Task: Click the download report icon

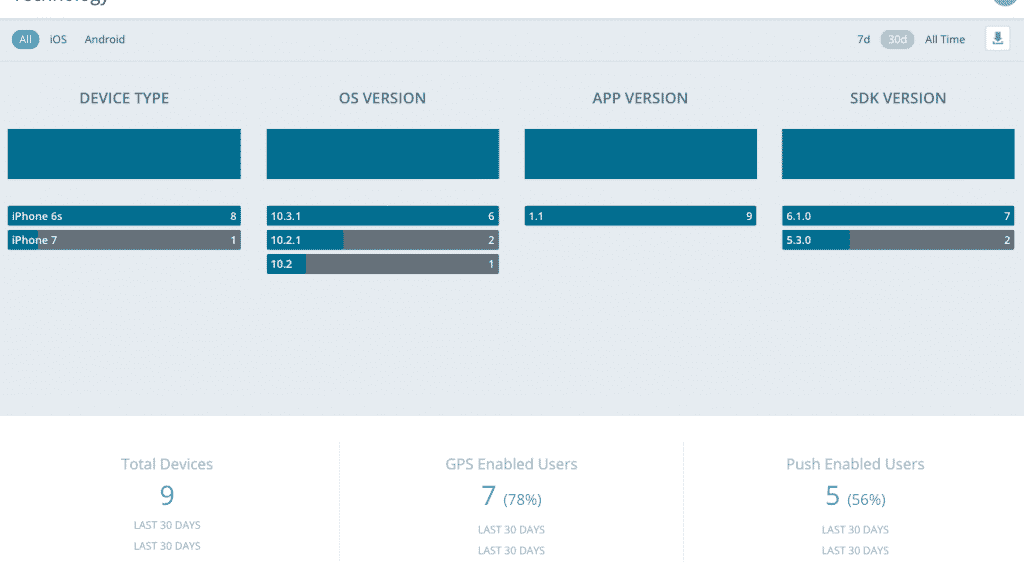Action: pos(997,39)
